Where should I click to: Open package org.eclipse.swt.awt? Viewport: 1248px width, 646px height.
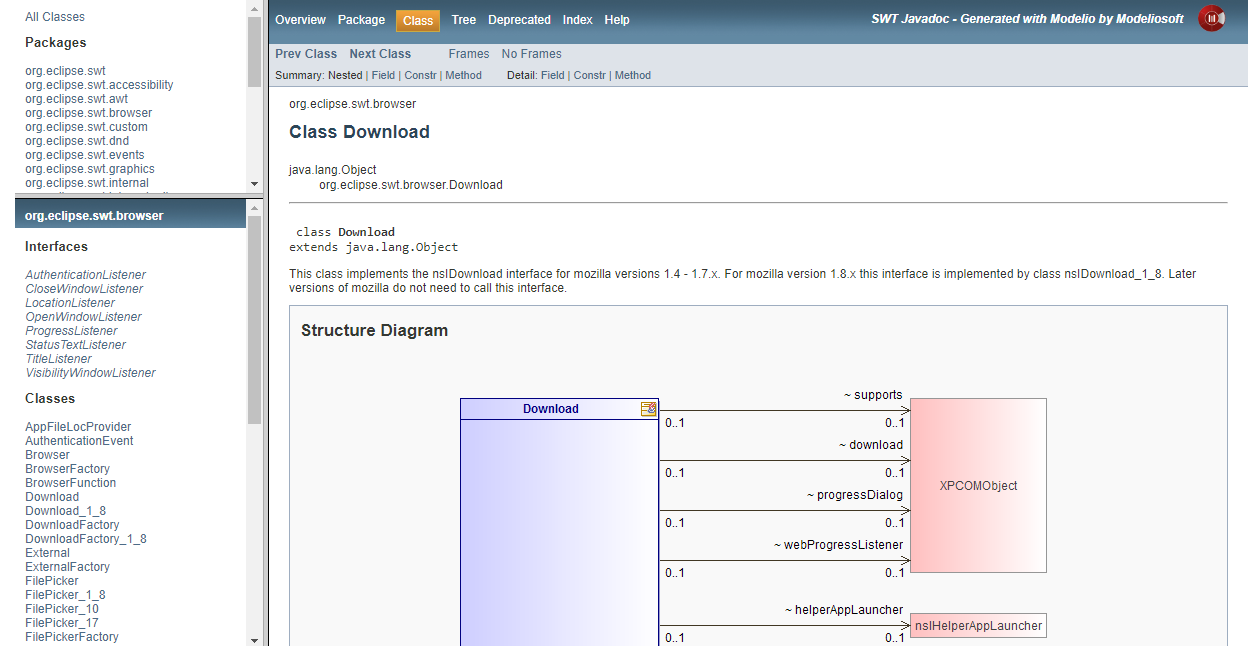coord(76,99)
